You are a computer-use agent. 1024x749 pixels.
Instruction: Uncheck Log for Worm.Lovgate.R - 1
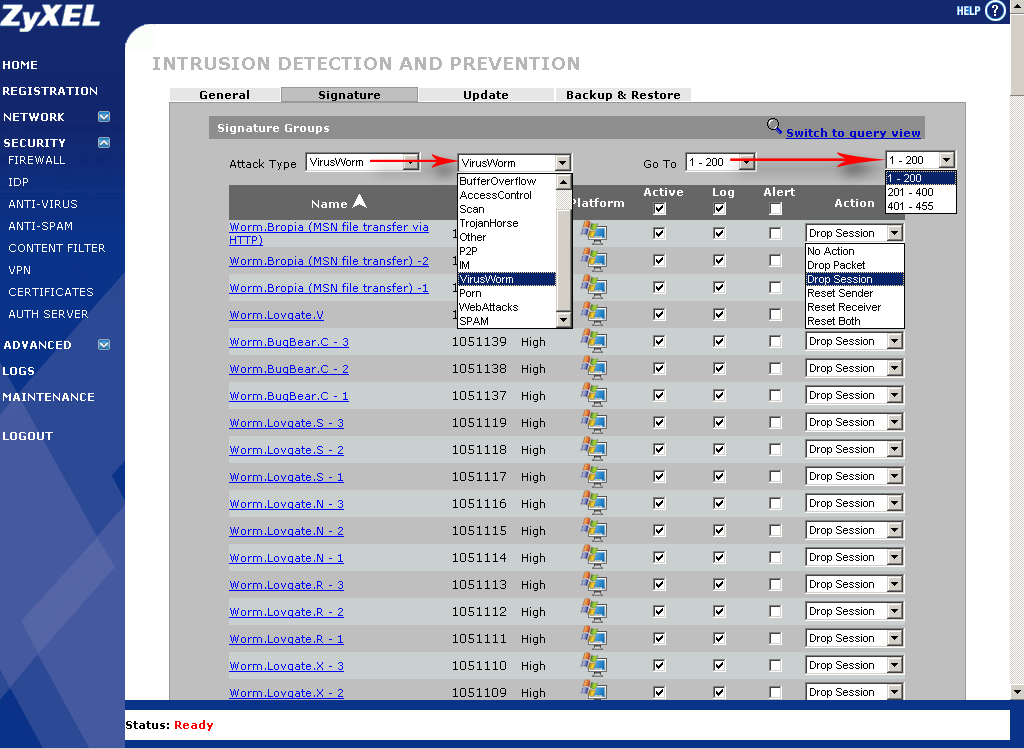[x=720, y=638]
